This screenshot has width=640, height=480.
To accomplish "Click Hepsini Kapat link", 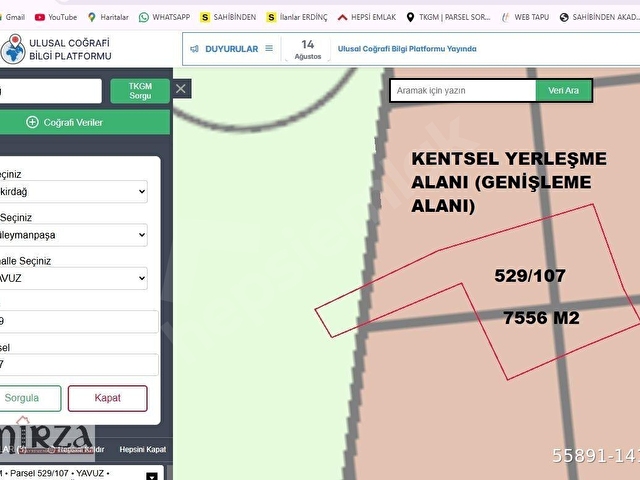I will coord(143,449).
